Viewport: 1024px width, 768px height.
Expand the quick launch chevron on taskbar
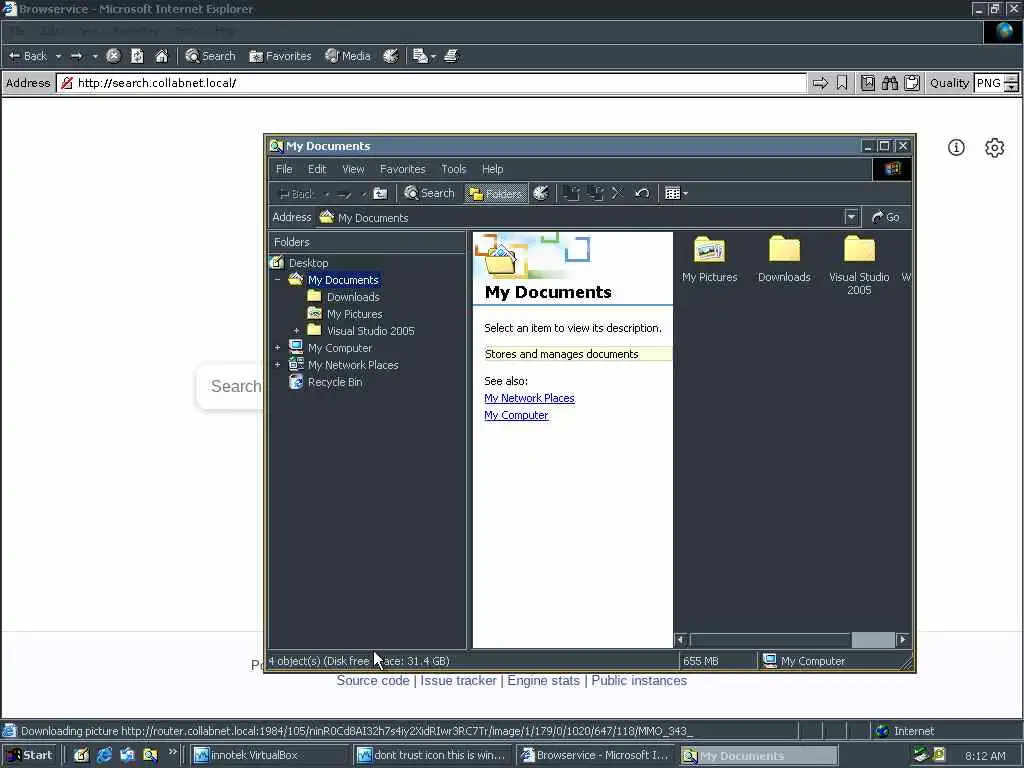[172, 753]
